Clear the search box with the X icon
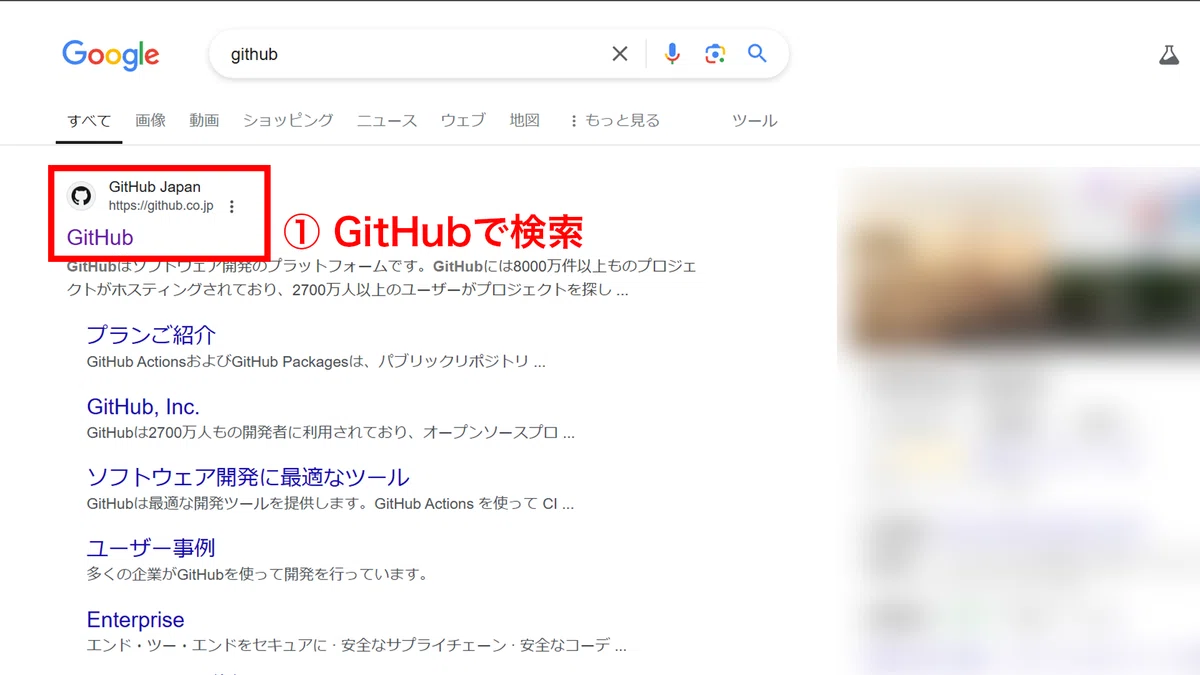 [620, 54]
